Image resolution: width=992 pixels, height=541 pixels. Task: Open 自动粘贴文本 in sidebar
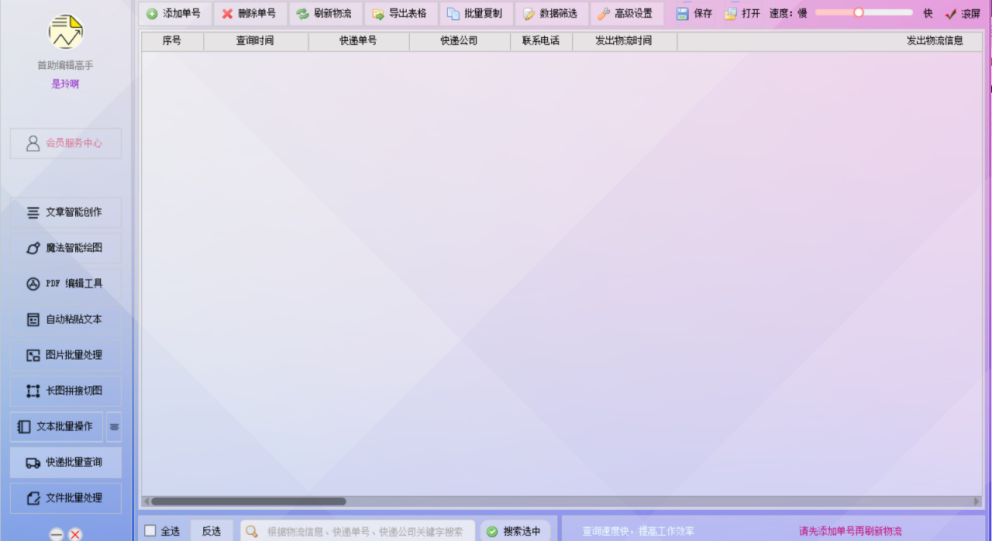(66, 320)
